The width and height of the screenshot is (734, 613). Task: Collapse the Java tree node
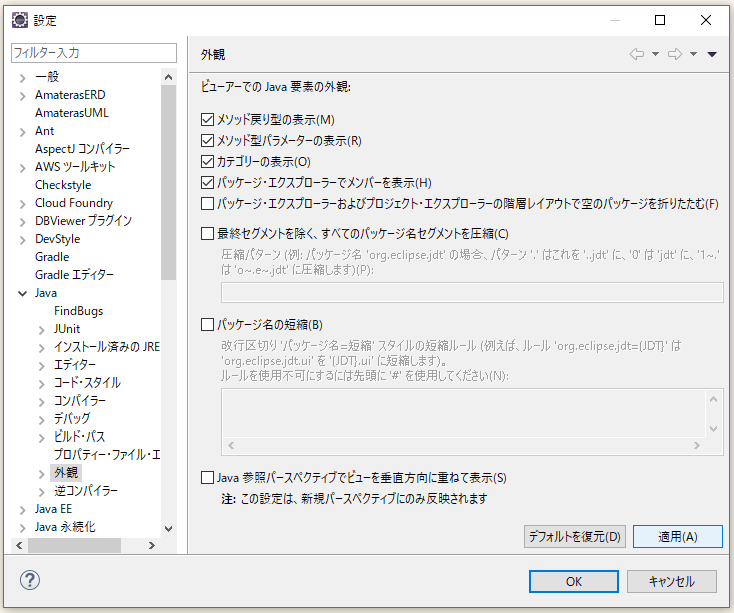point(22,294)
